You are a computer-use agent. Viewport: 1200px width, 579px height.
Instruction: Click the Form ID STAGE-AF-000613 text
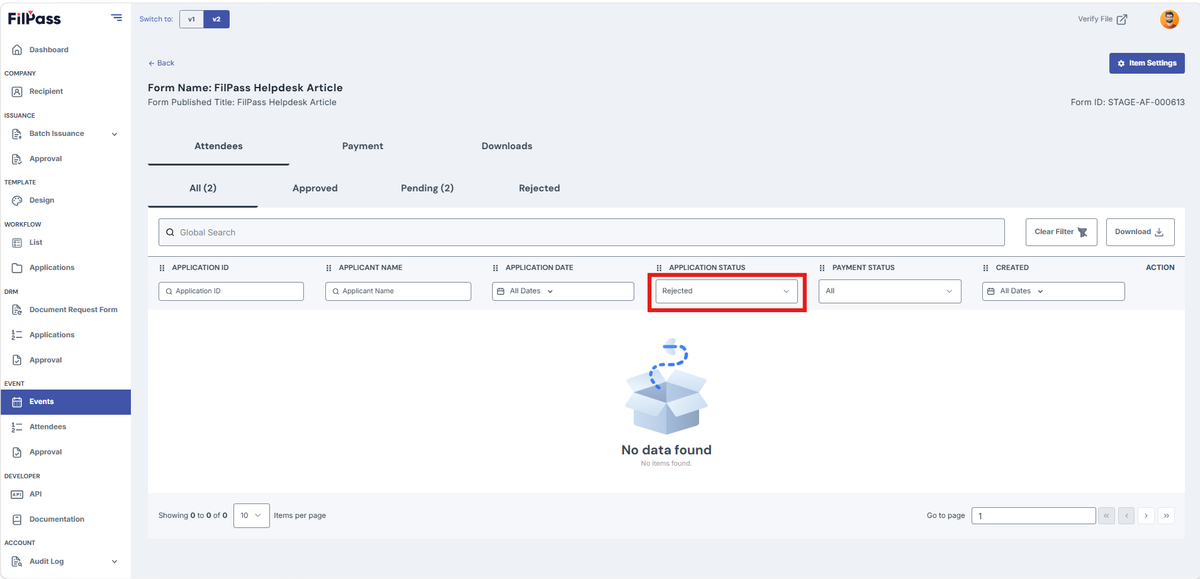[1127, 102]
